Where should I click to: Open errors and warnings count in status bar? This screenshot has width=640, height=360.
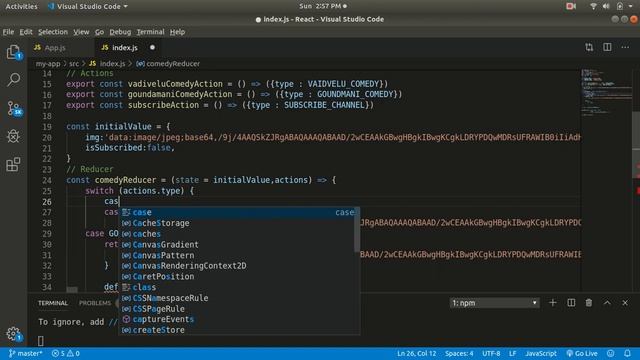[x=65, y=353]
